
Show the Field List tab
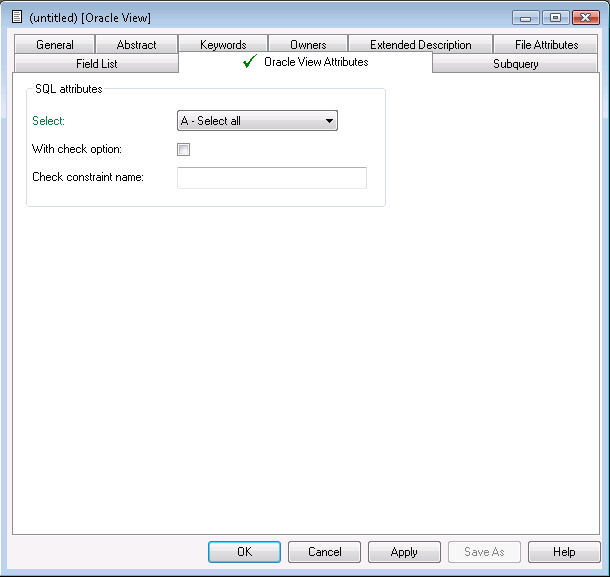(96, 64)
